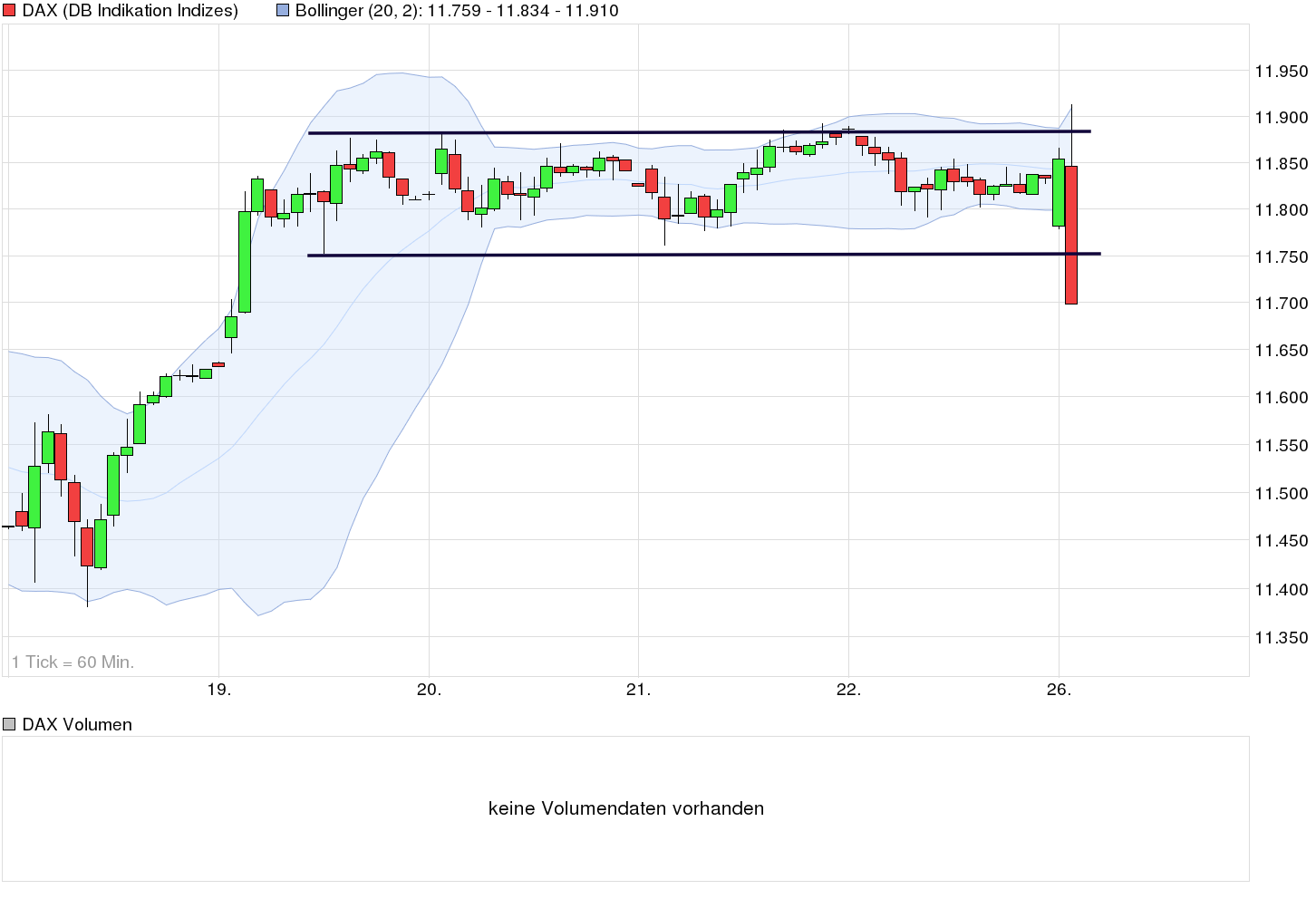Click the red DAX legend color box
This screenshot has width=1316, height=899.
point(9,11)
